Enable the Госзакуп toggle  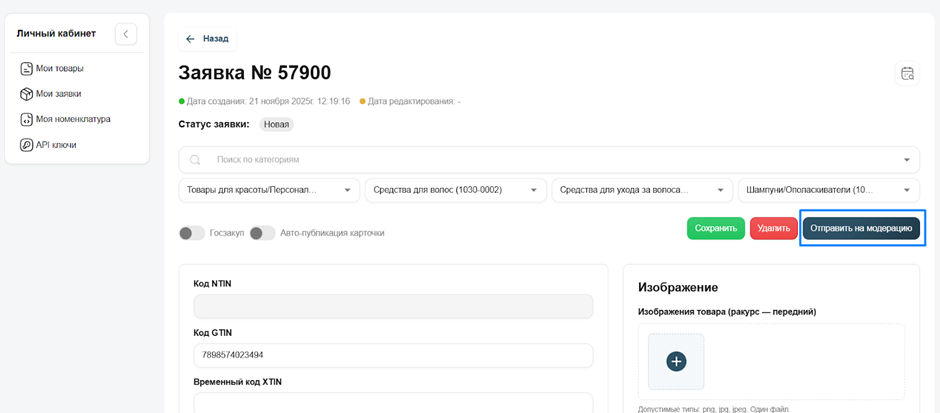[191, 233]
